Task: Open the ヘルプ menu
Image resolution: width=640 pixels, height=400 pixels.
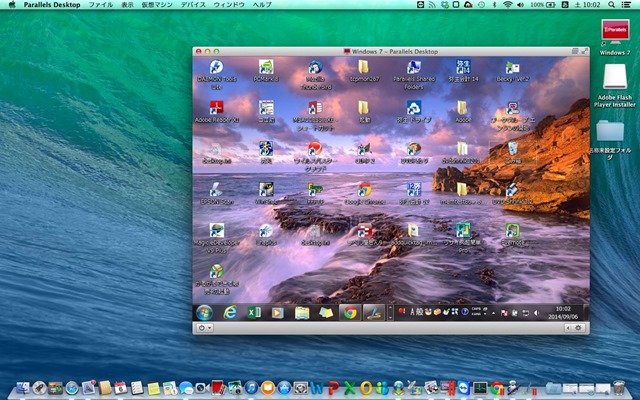Action: pos(262,4)
